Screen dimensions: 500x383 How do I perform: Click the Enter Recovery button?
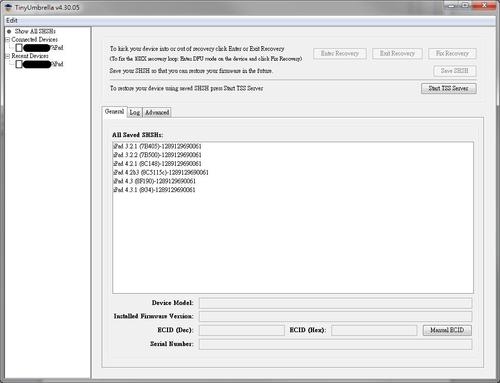click(x=340, y=54)
